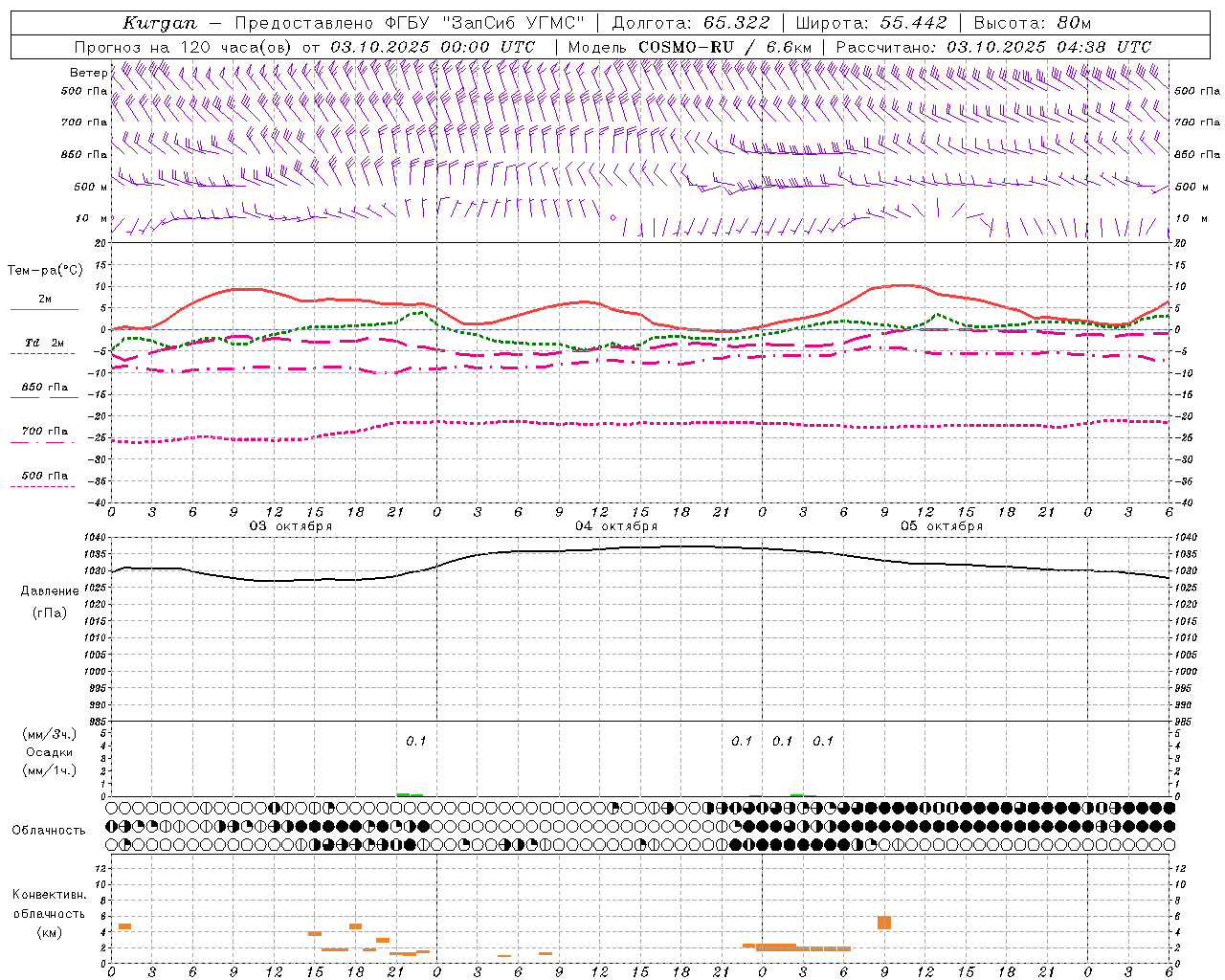The height and width of the screenshot is (980, 1225).
Task: Click the "(гПа)" unit under Давление
Action: pos(50,613)
